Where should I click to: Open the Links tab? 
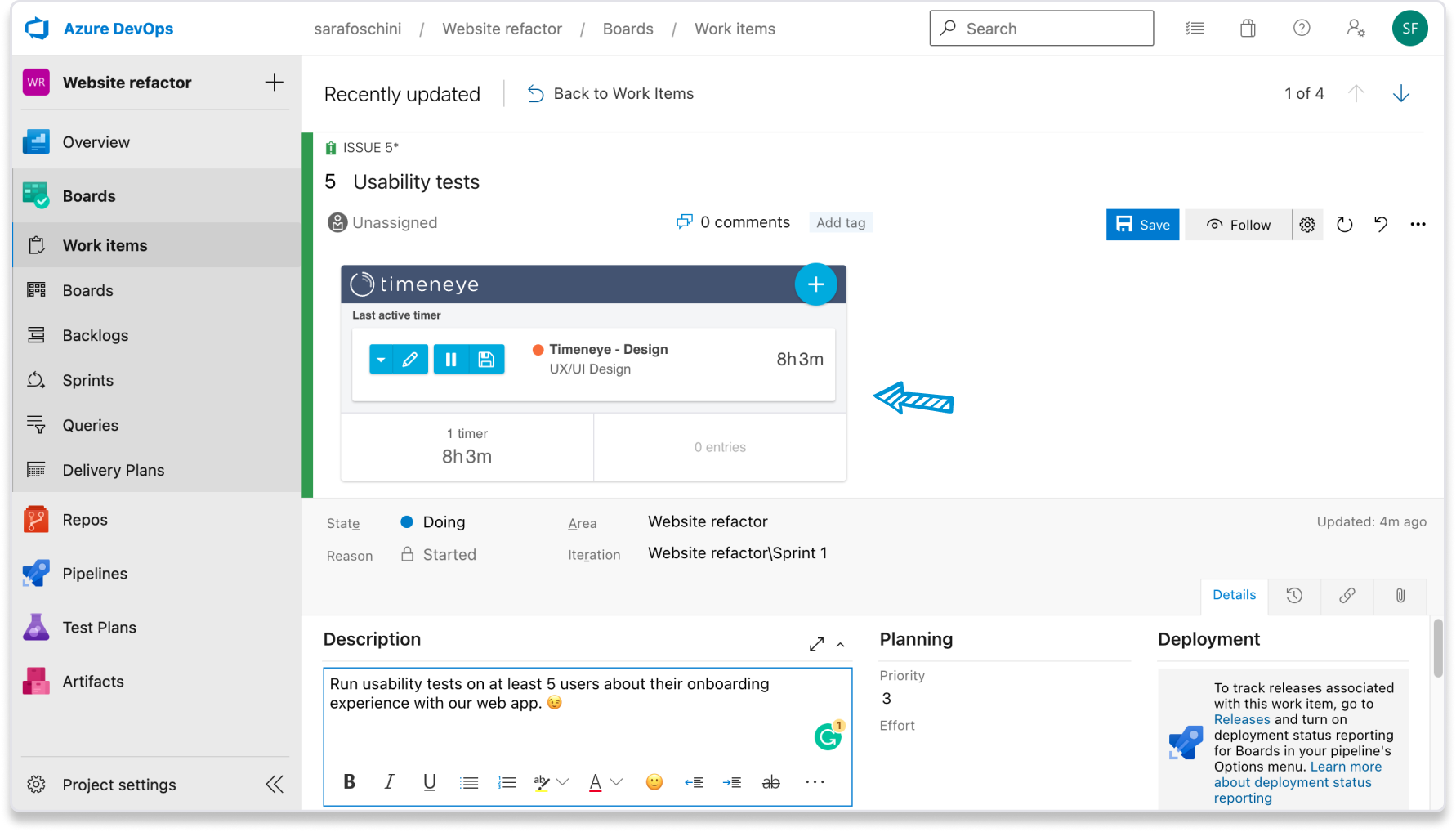1347,596
